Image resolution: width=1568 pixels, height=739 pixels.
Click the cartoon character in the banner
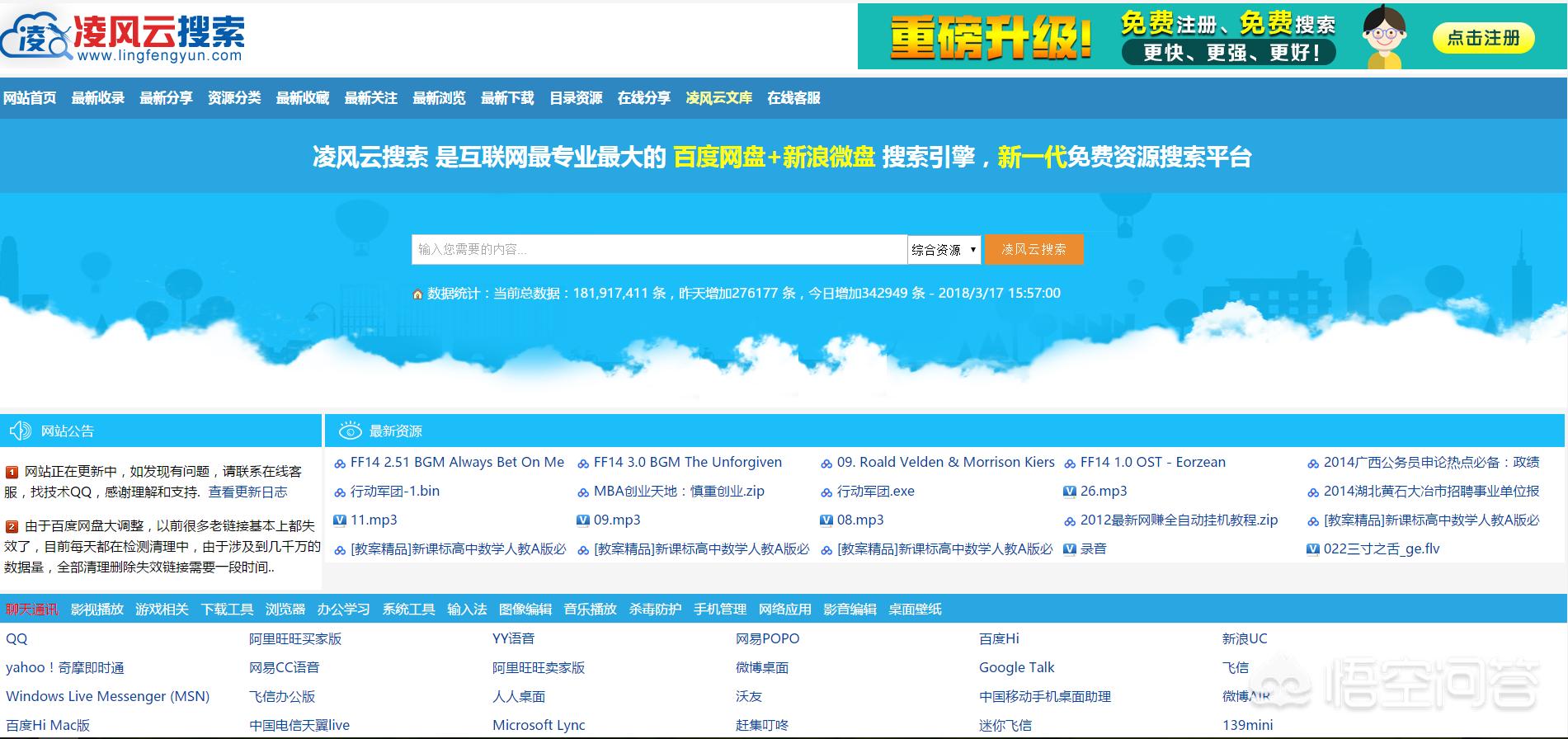click(x=1384, y=37)
